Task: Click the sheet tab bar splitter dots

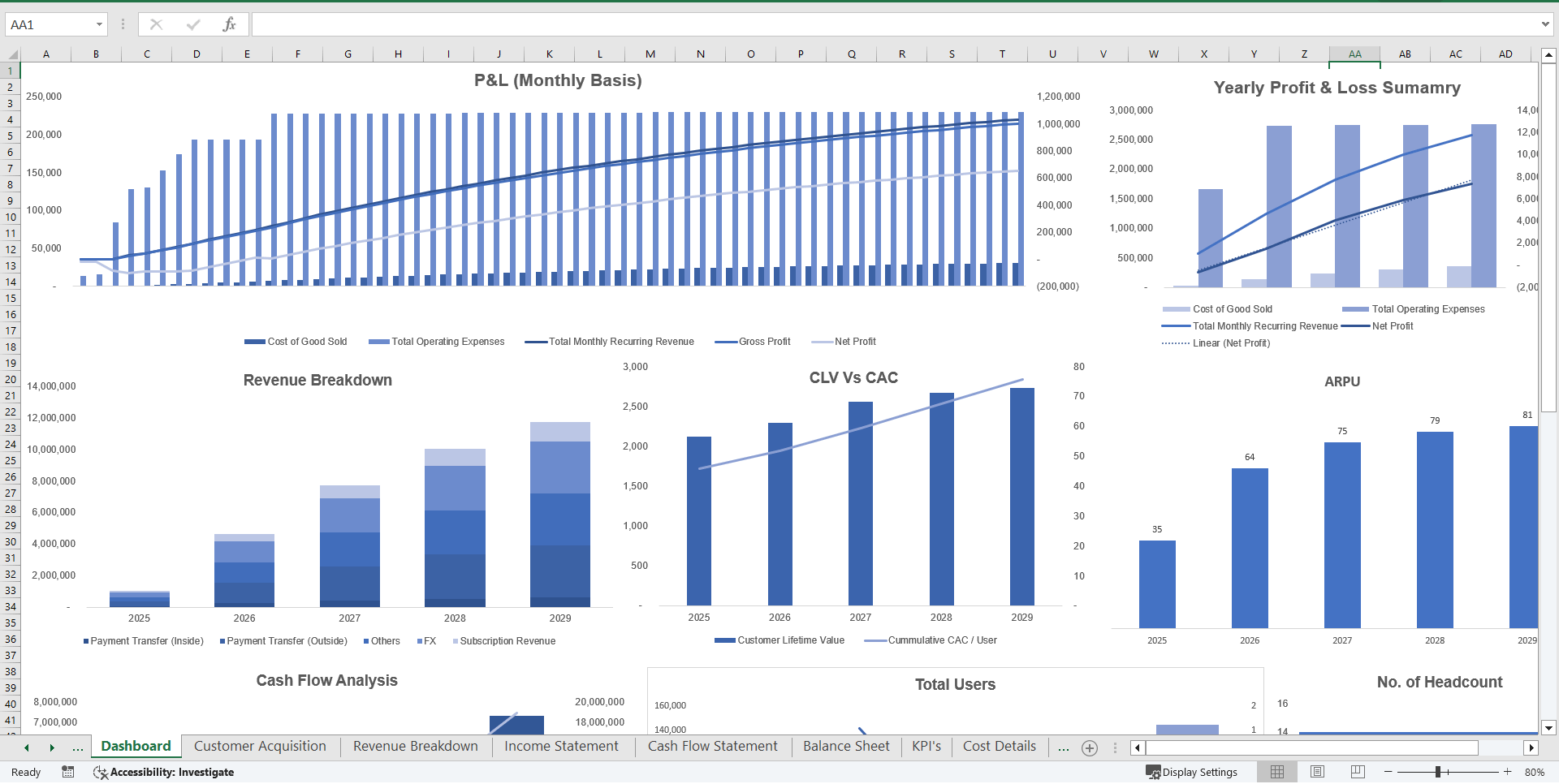Action: click(x=1114, y=747)
